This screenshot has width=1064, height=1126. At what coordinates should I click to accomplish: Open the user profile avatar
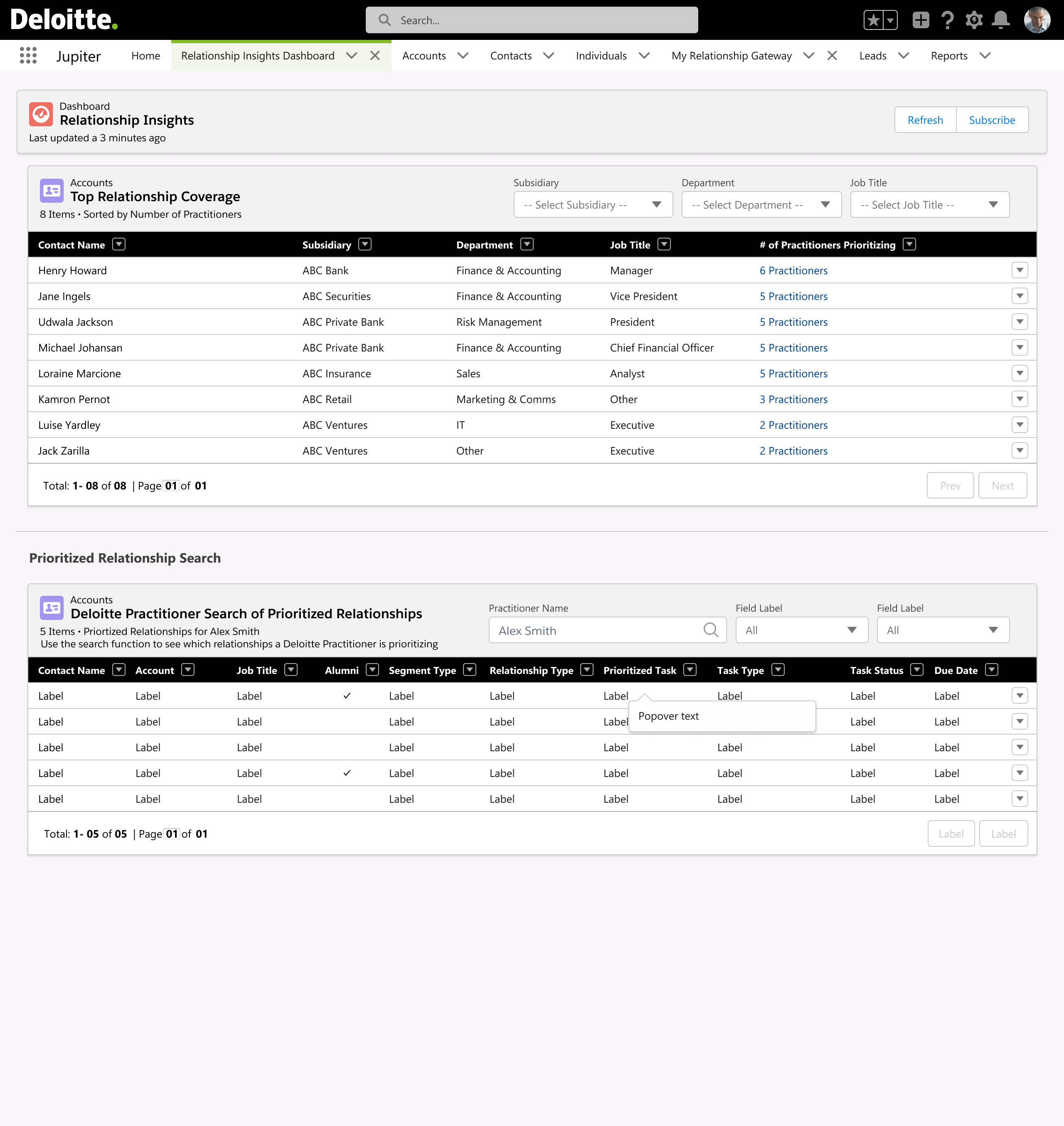[x=1037, y=20]
